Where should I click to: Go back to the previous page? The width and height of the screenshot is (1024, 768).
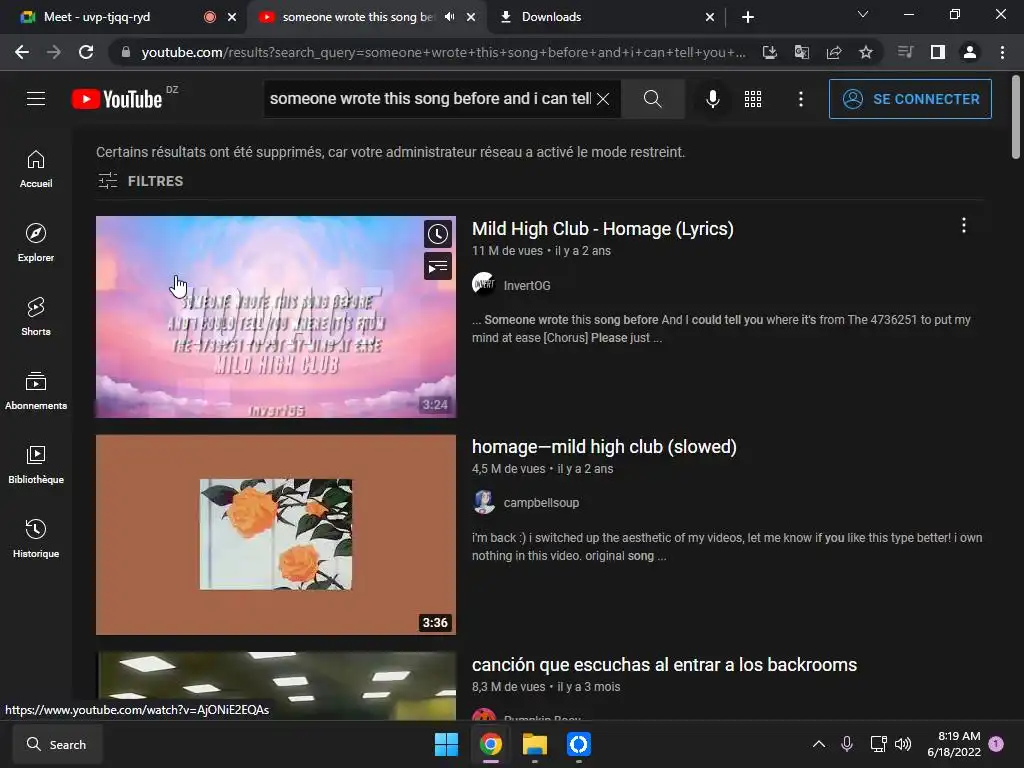point(22,52)
